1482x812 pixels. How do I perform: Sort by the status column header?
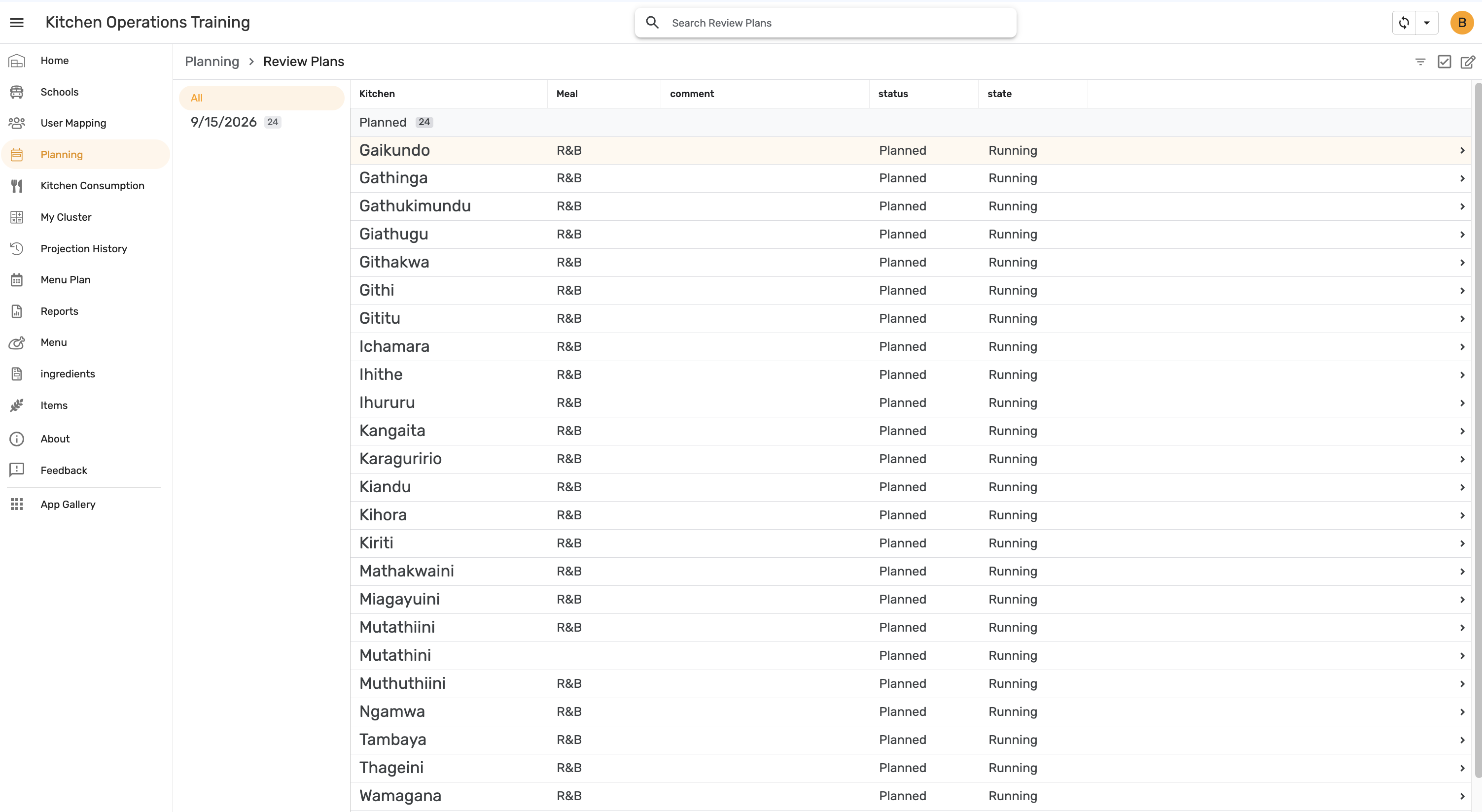893,94
